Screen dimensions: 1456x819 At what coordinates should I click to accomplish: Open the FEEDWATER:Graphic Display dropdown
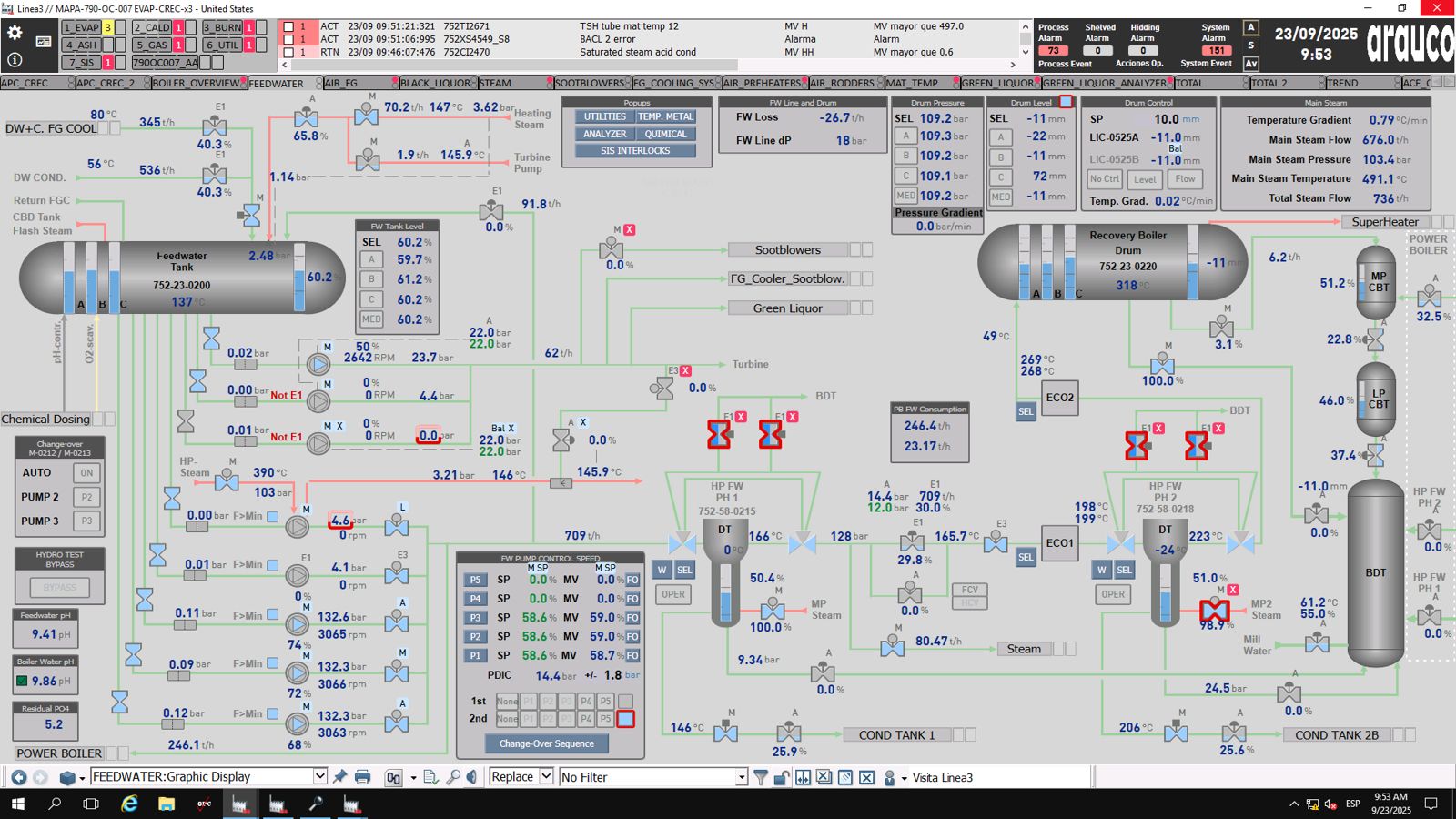pos(319,776)
